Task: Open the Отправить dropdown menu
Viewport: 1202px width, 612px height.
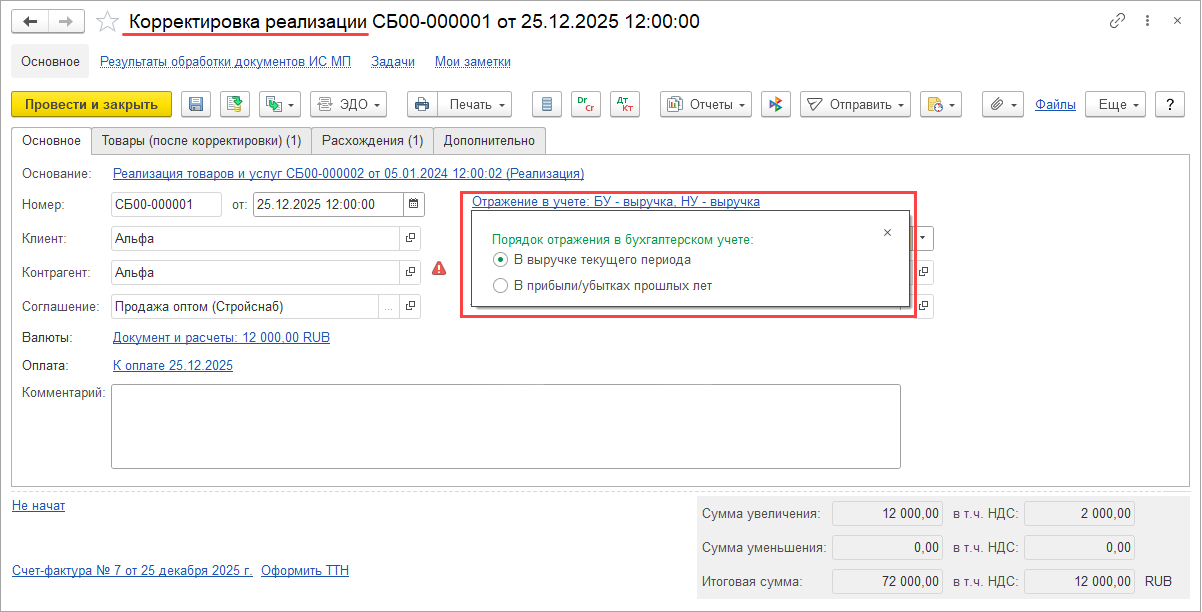Action: (x=855, y=104)
